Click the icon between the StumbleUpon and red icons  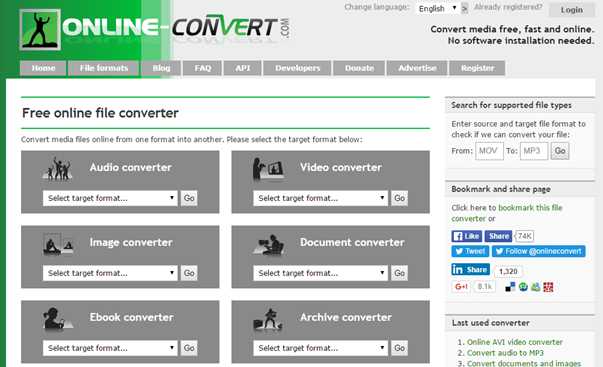coord(536,287)
